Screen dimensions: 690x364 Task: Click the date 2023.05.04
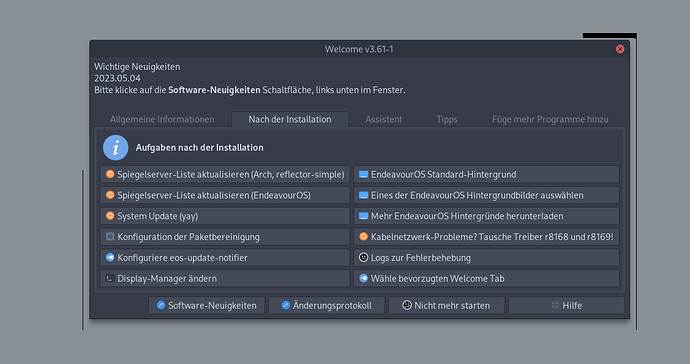pos(117,78)
